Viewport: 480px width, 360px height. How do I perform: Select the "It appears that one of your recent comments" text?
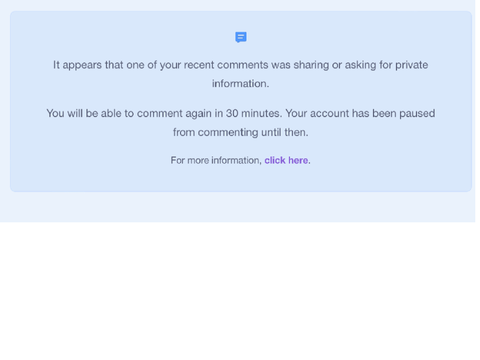pos(161,65)
